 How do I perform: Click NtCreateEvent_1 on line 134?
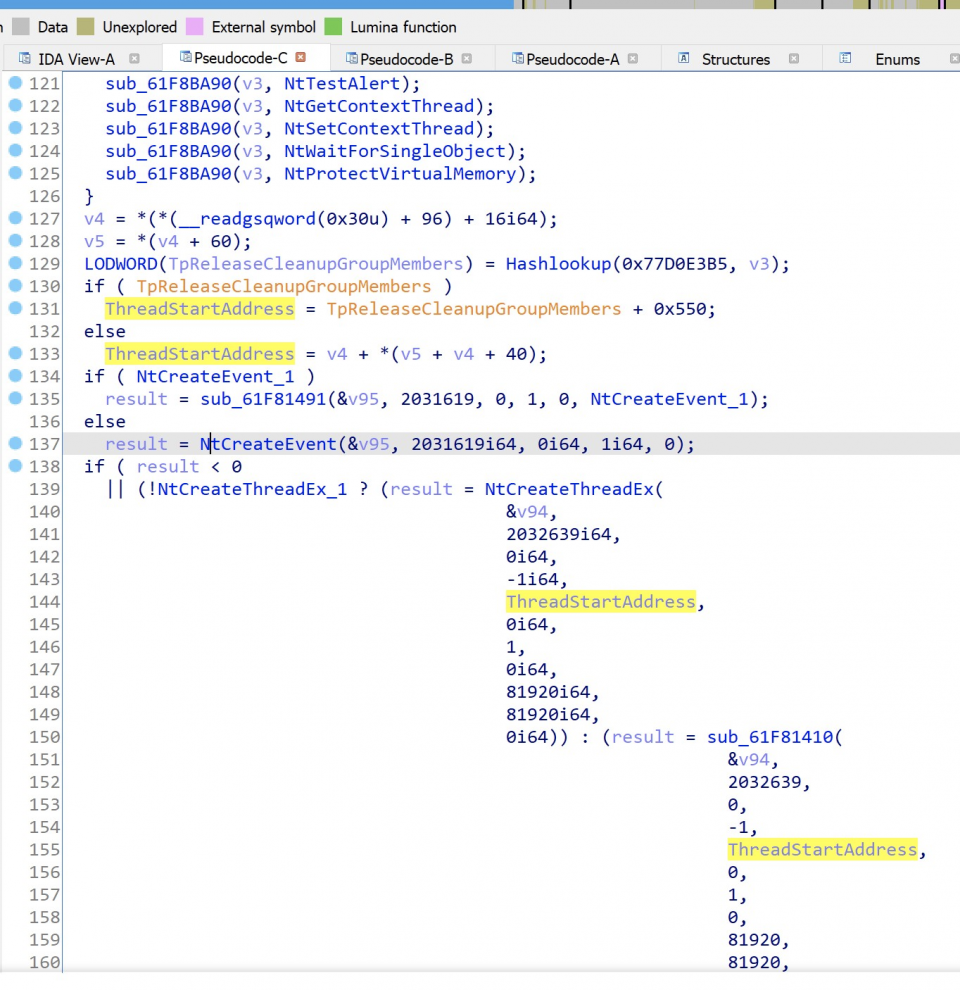pos(215,377)
